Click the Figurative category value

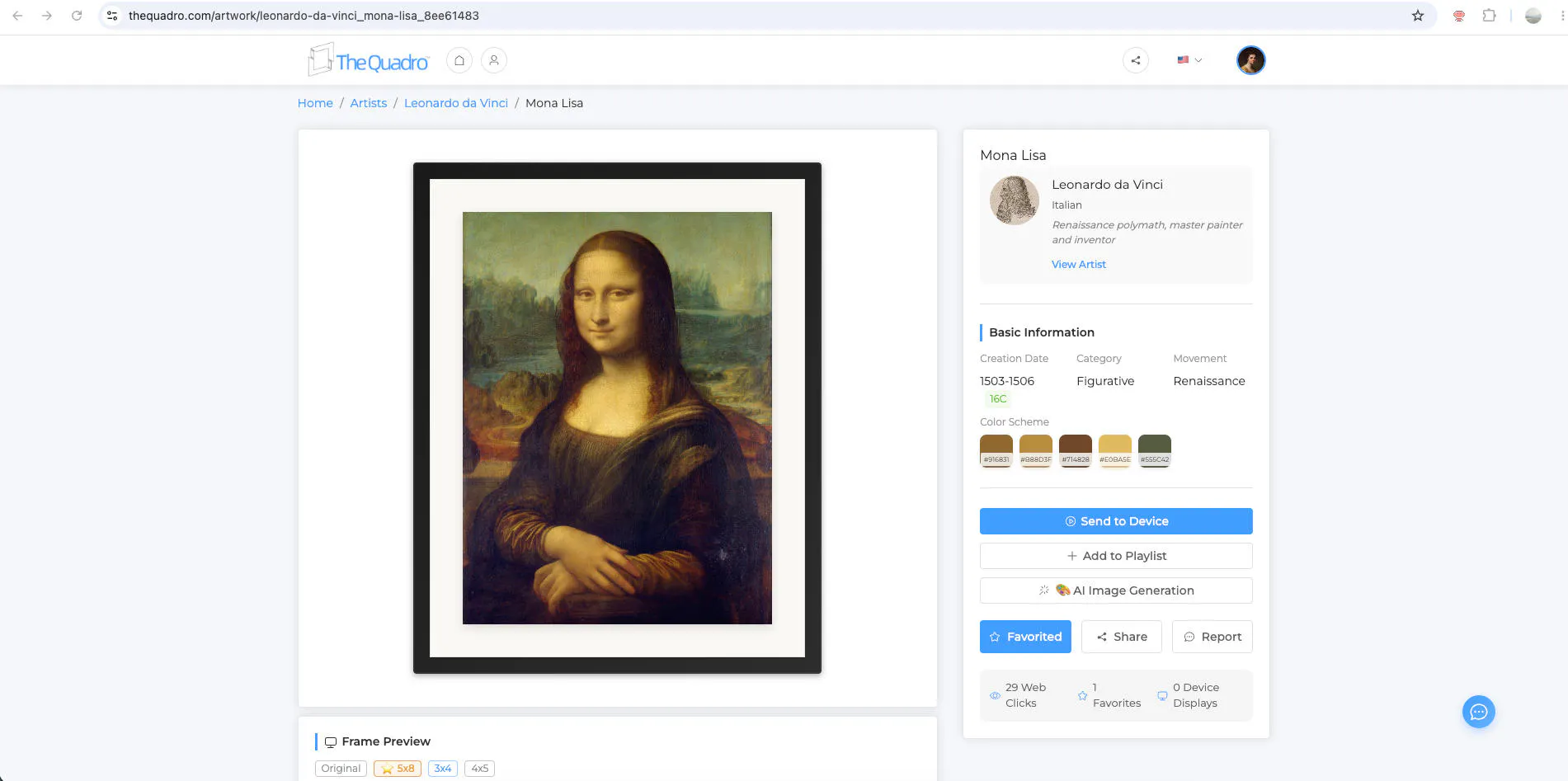click(1105, 381)
